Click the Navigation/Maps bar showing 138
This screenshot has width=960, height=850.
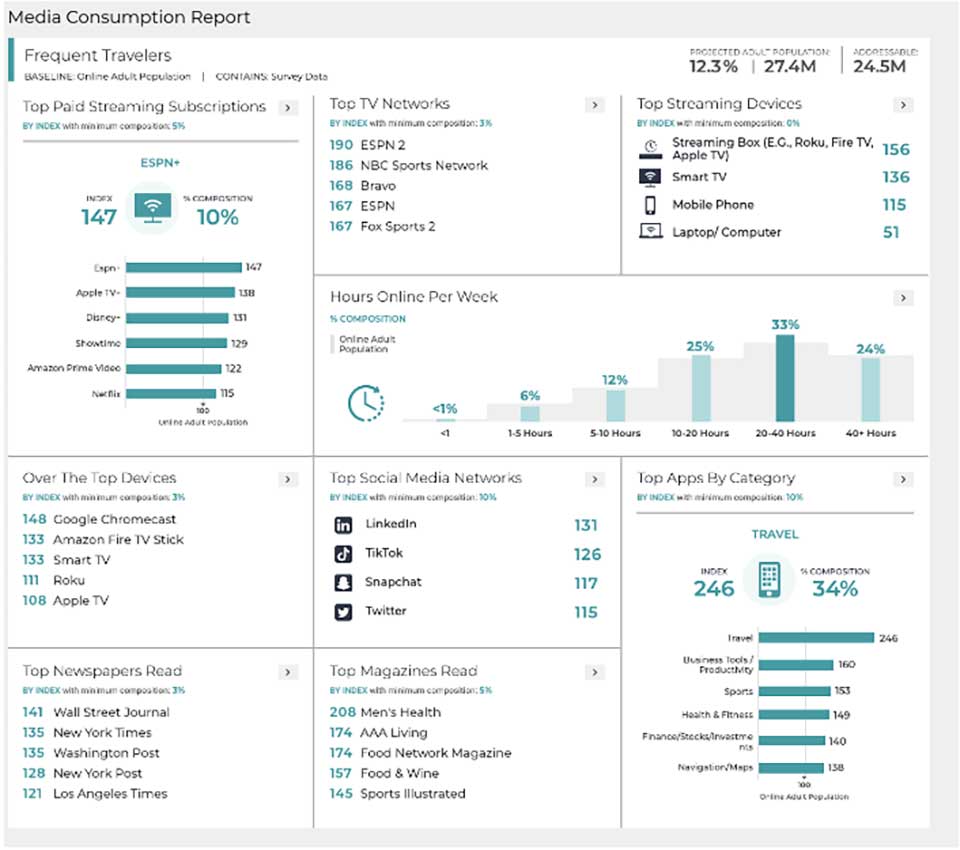(x=791, y=768)
